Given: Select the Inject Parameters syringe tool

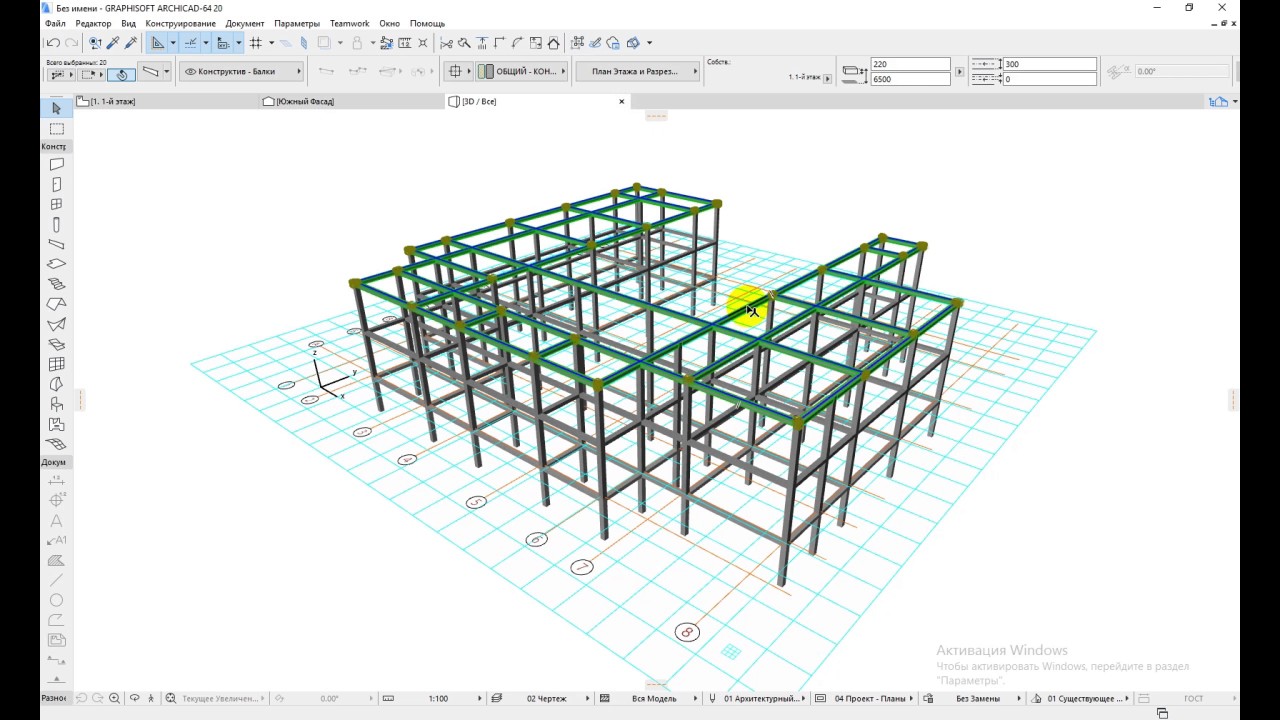Looking at the screenshot, I should tap(130, 43).
